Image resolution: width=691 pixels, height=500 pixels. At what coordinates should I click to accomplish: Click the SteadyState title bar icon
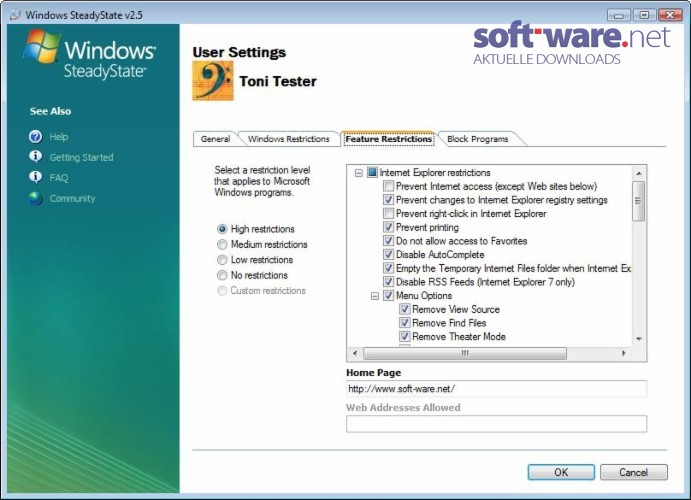click(15, 15)
